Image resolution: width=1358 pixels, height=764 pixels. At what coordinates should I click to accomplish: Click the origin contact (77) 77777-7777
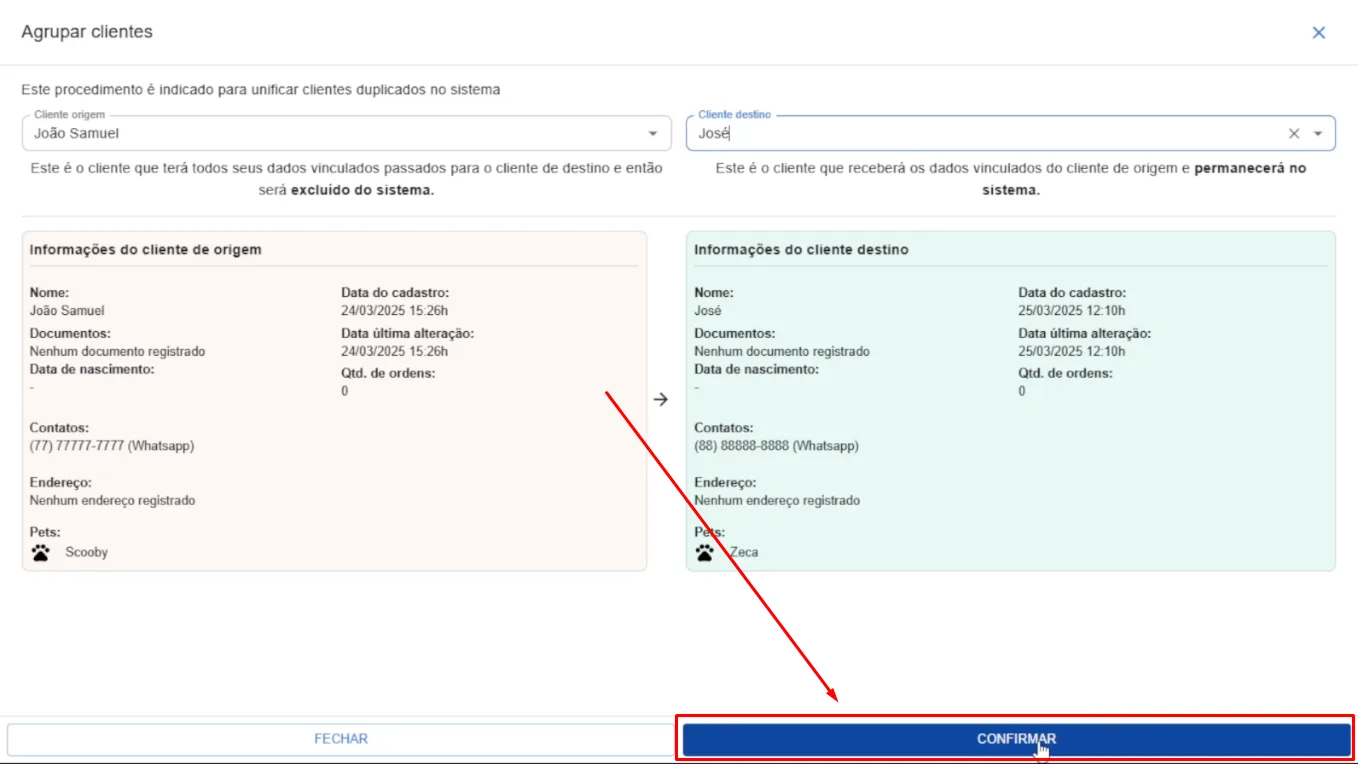112,446
